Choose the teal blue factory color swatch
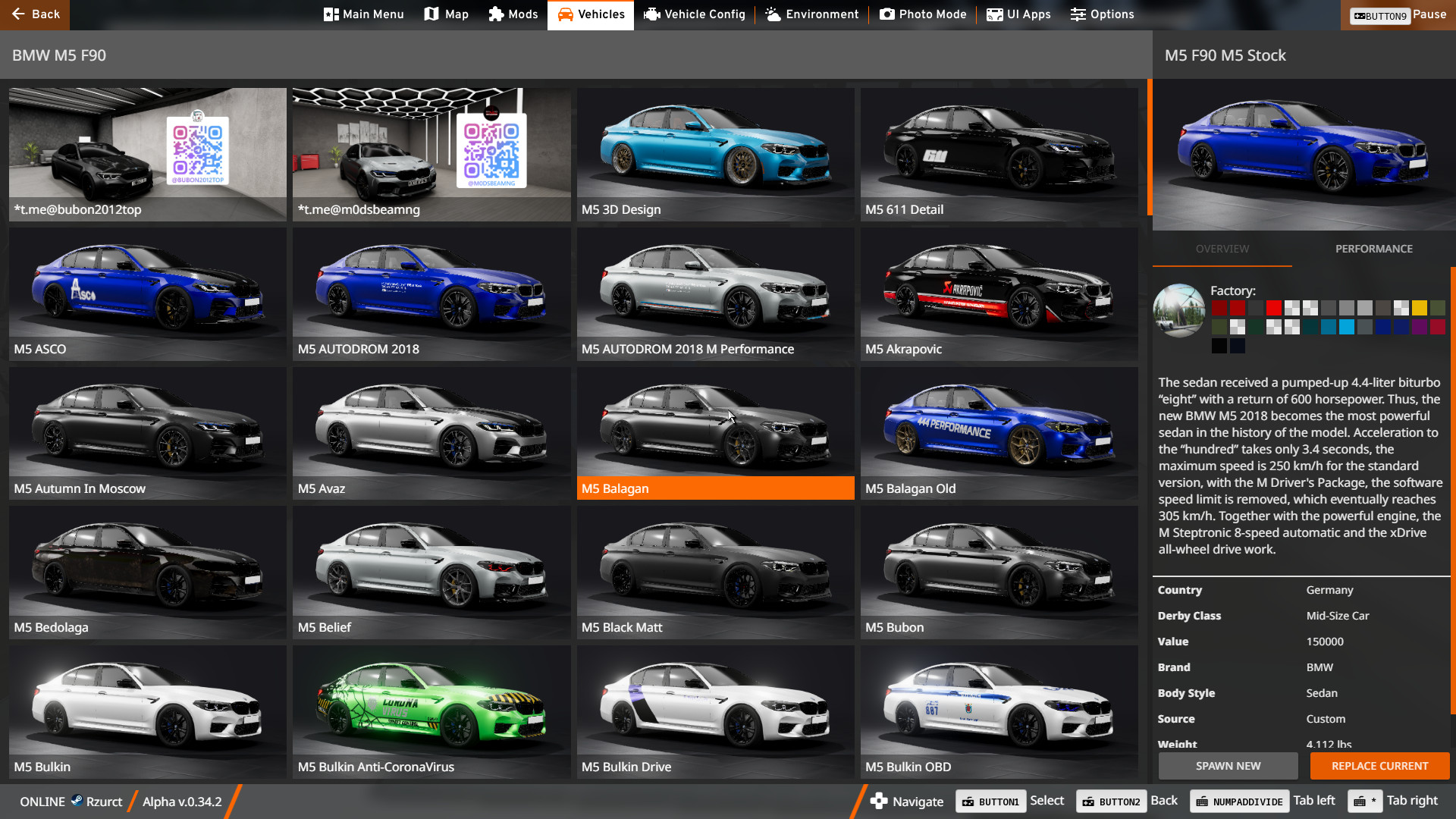The image size is (1456, 819). [1329, 327]
